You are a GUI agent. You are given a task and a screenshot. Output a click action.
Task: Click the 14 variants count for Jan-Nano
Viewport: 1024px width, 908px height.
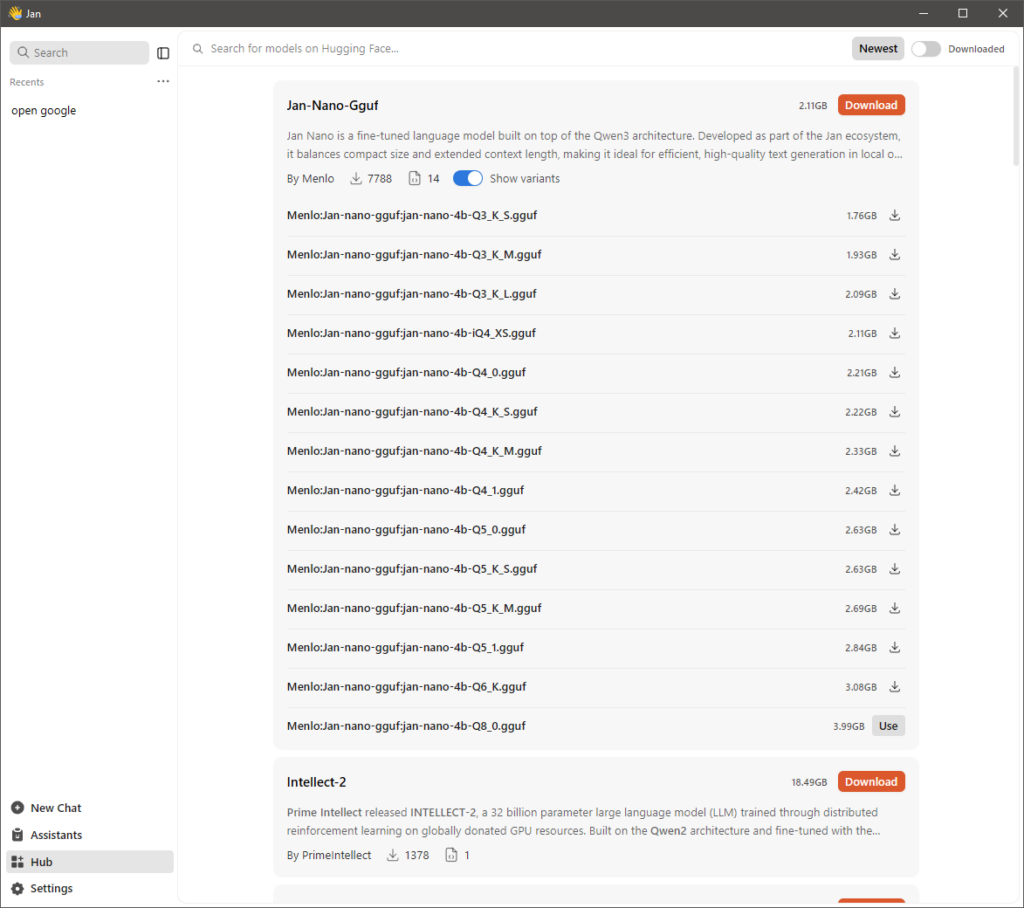pos(434,178)
